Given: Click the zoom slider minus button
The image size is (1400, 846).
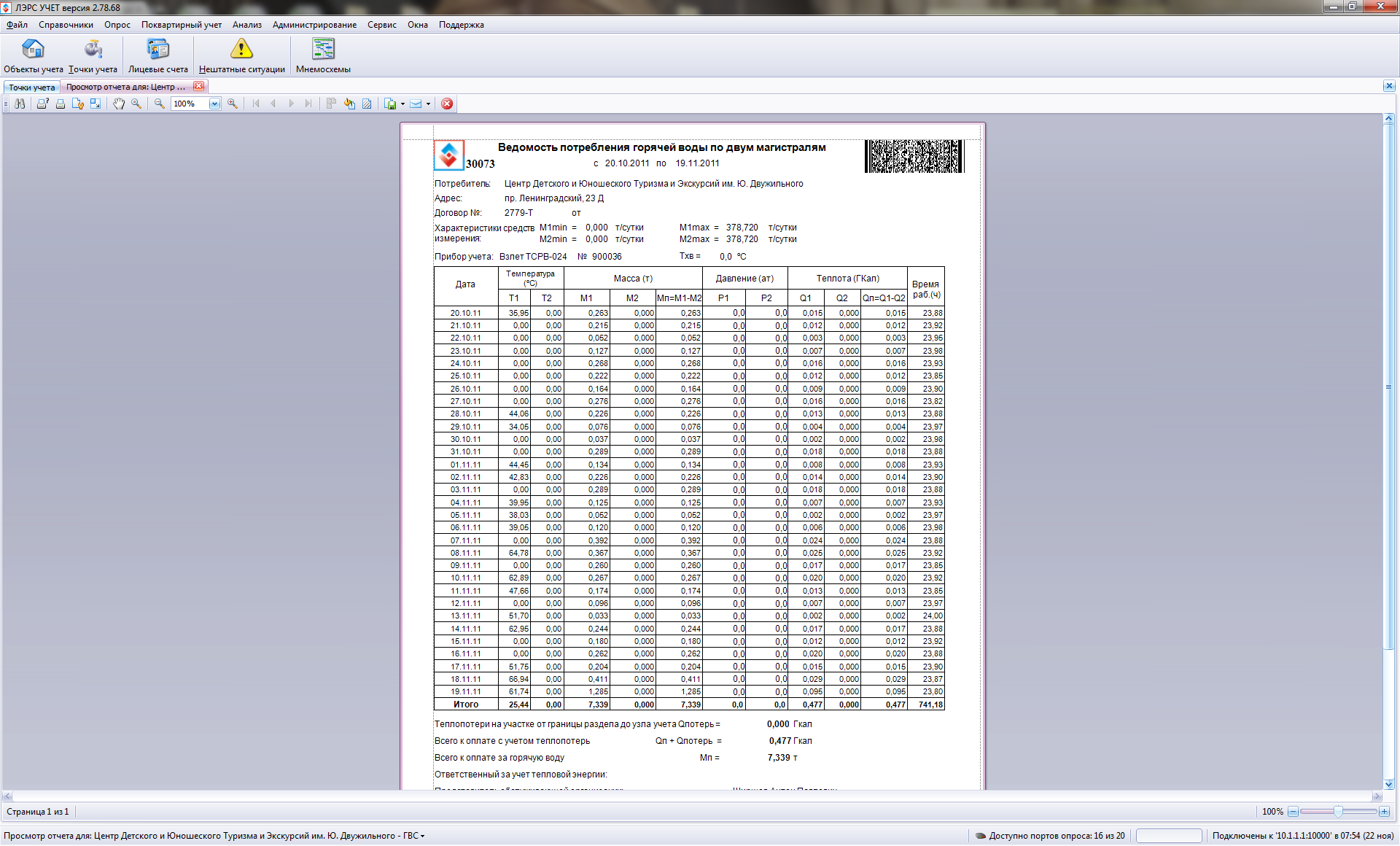Looking at the screenshot, I should [1293, 811].
